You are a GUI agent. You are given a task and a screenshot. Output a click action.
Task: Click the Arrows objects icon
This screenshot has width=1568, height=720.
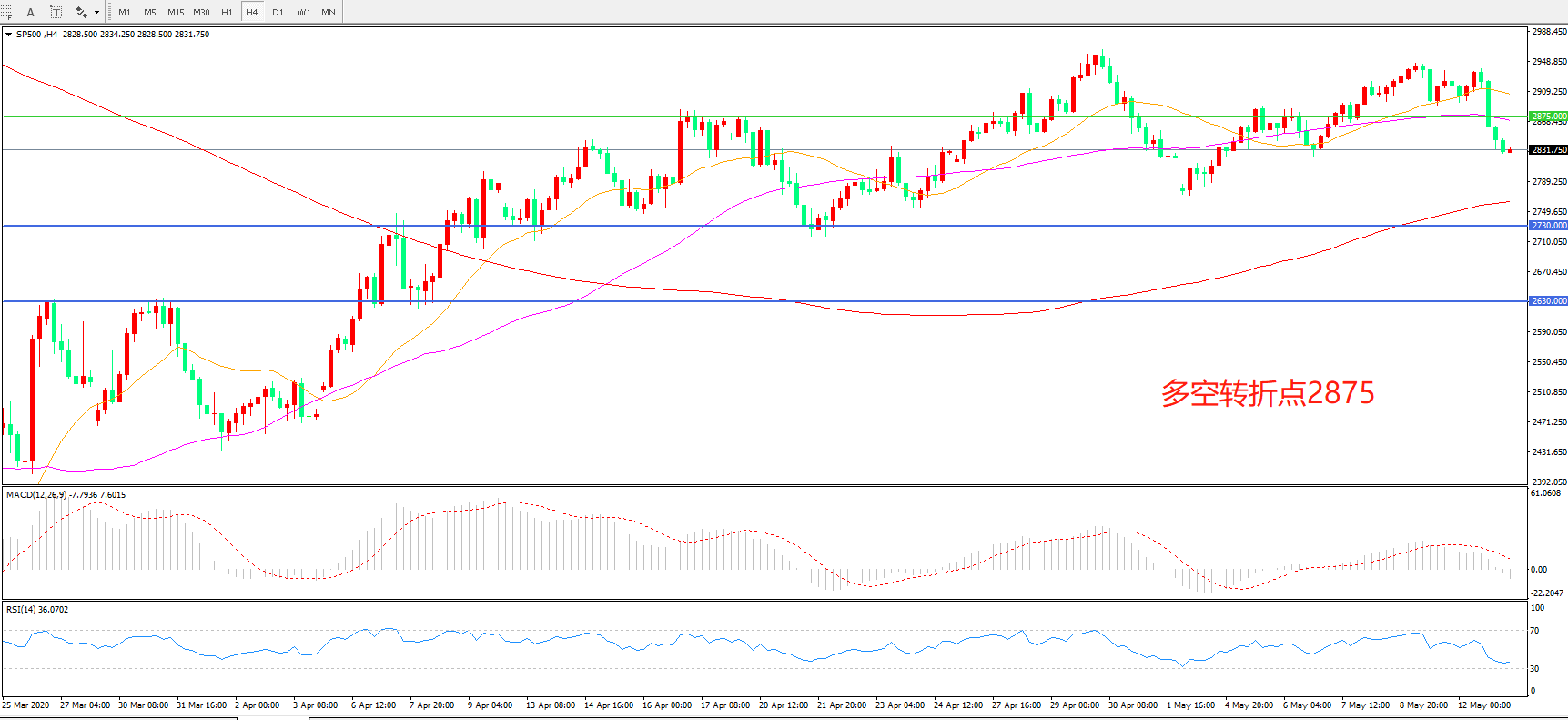point(81,12)
